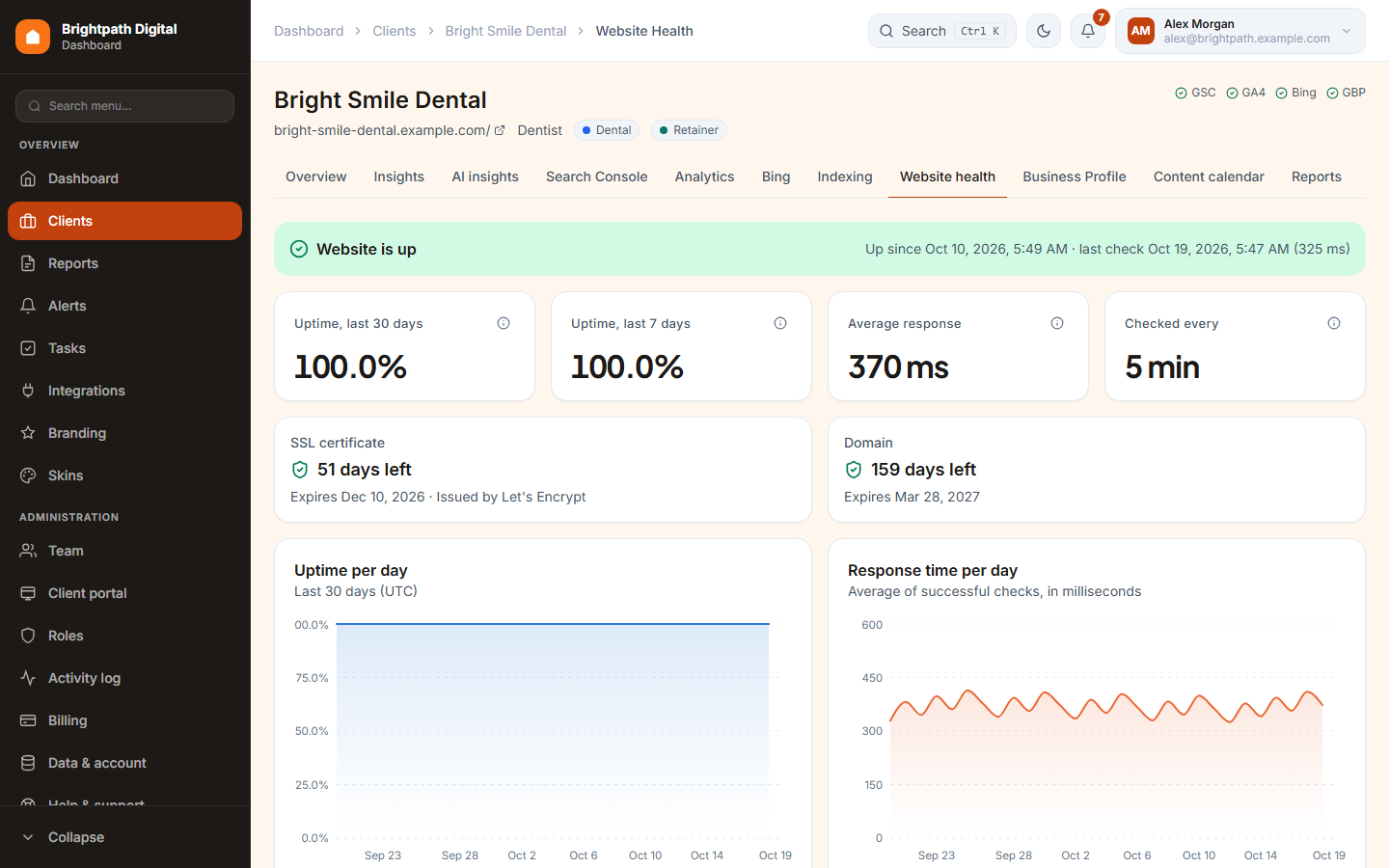Click the GSC connection status indicator
The width and height of the screenshot is (1389, 868).
click(x=1196, y=93)
